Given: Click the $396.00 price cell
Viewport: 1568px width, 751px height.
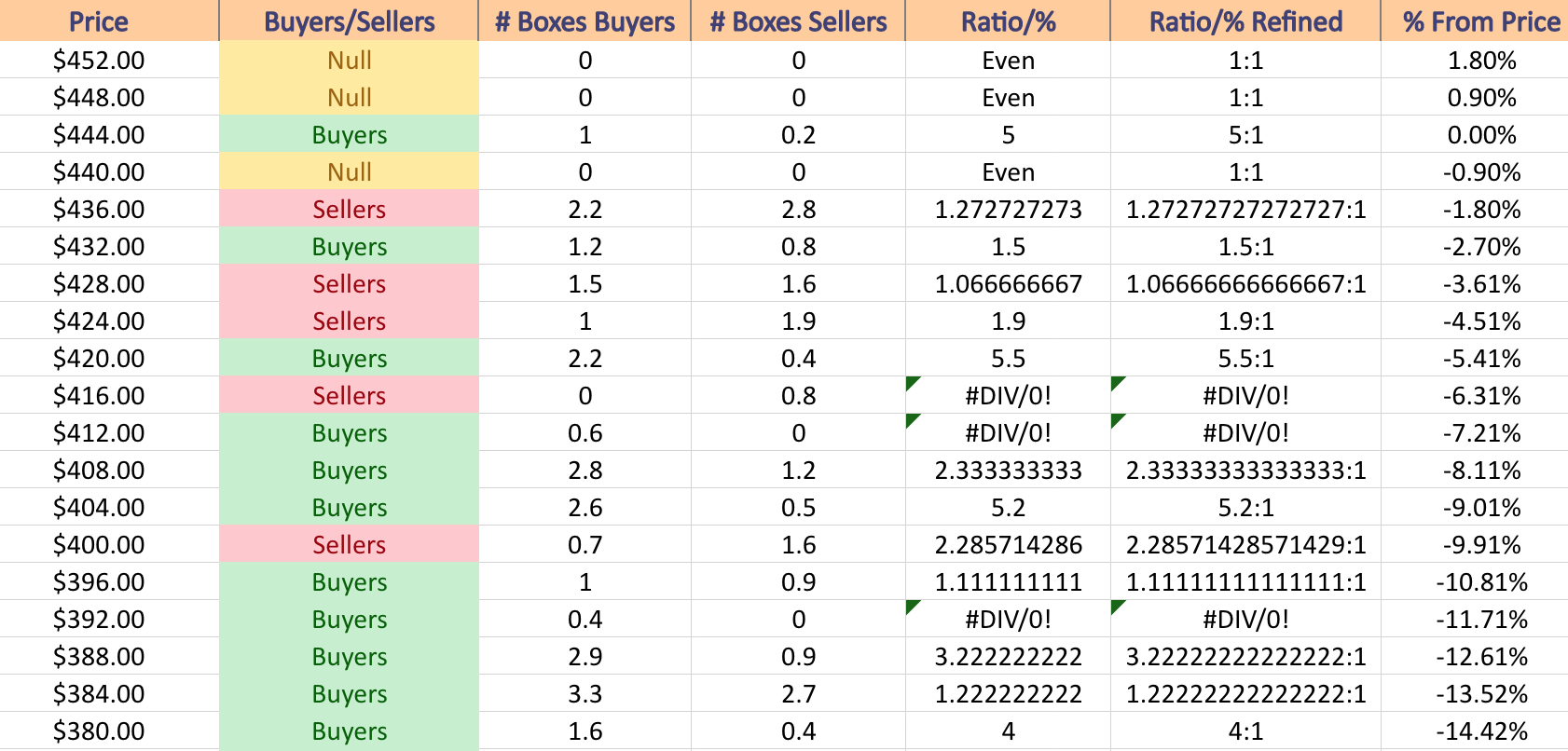Looking at the screenshot, I should [x=109, y=582].
